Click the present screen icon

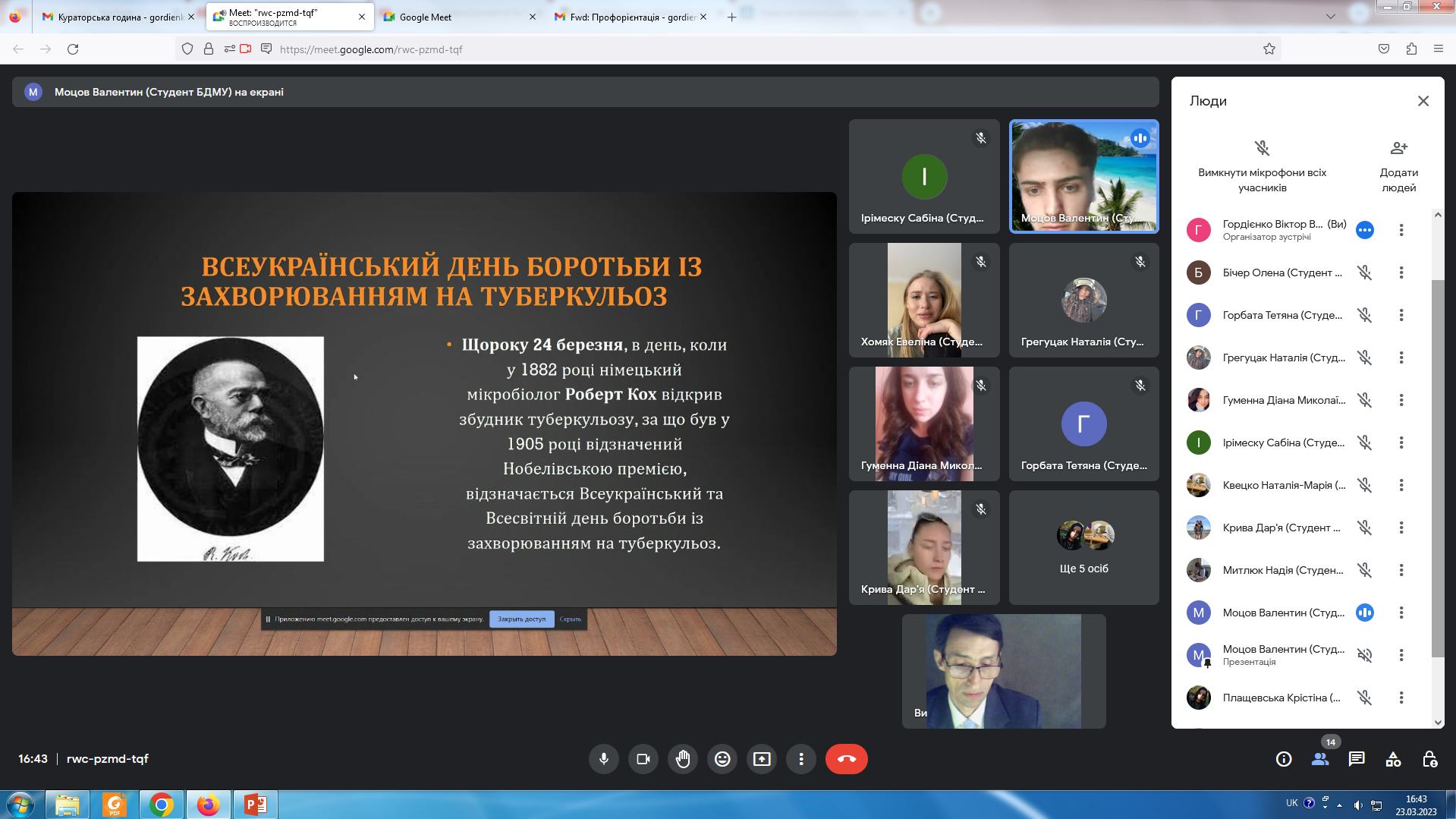pos(762,759)
